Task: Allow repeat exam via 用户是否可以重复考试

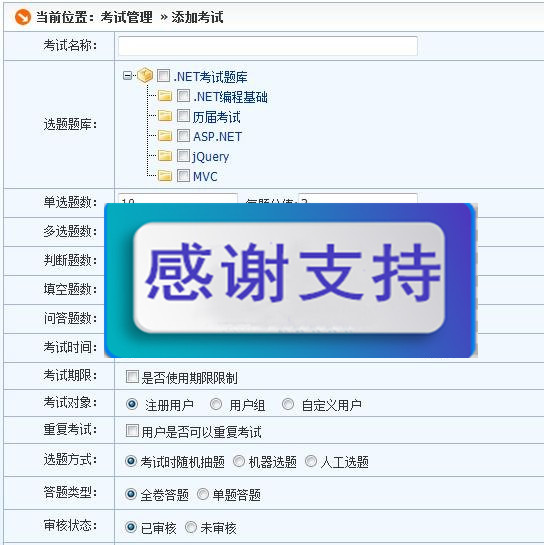Action: pyautogui.click(x=132, y=431)
